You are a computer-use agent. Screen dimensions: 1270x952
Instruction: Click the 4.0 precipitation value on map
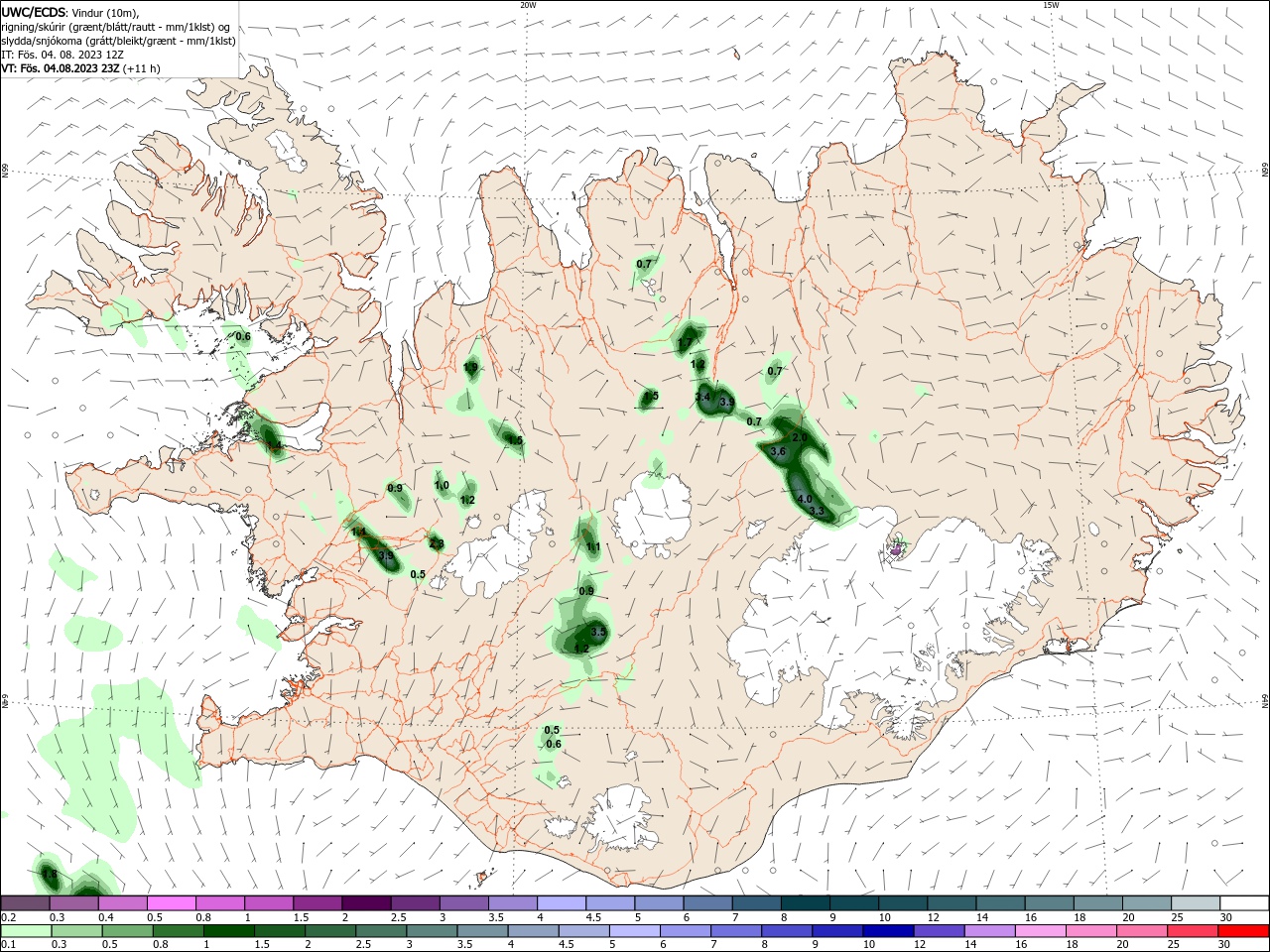click(x=805, y=499)
